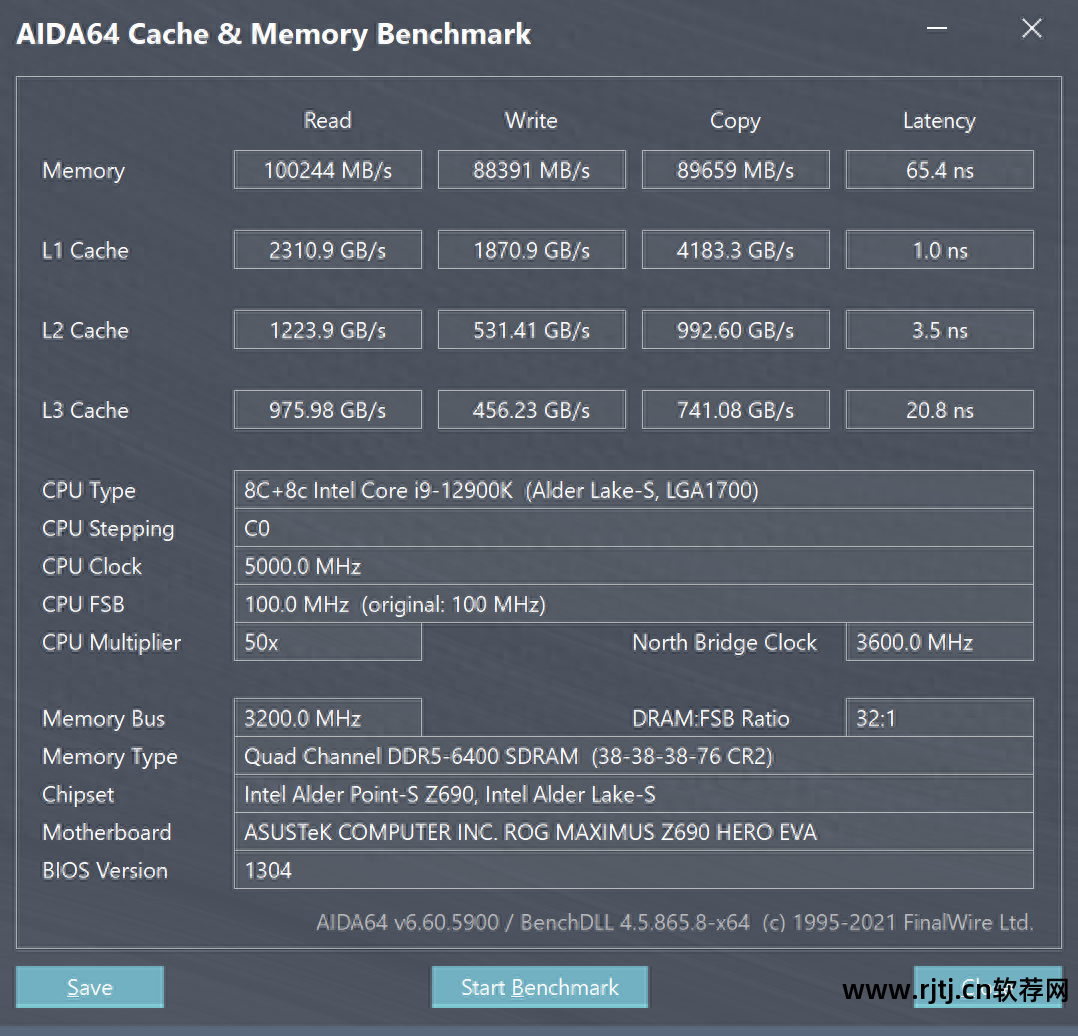Click the North Bridge Clock value 3600.0 MHz
Screen dimensions: 1078x1036
click(940, 642)
